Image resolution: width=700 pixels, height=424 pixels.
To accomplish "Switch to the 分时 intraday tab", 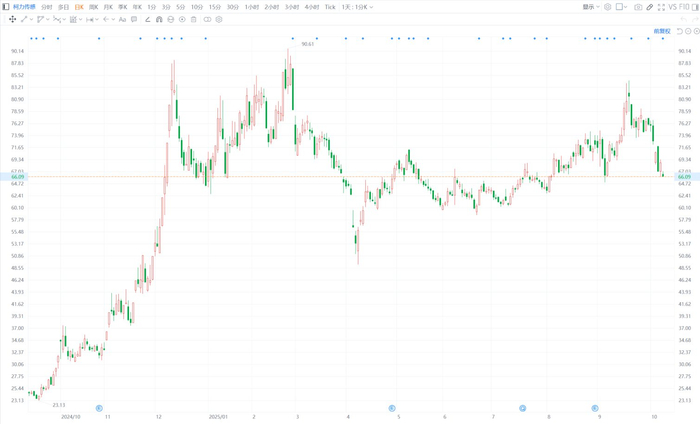I will click(x=46, y=7).
